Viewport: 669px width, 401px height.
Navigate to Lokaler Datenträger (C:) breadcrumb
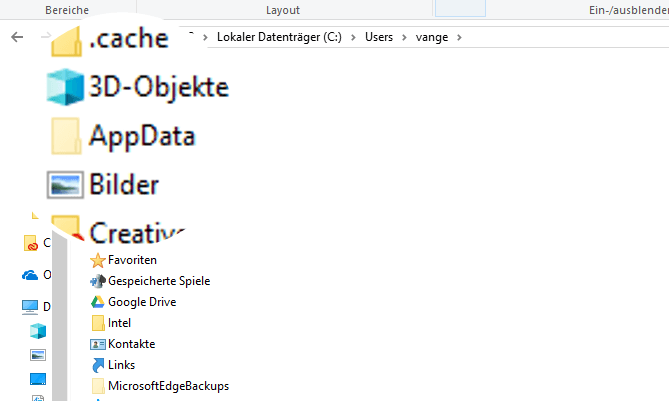279,38
